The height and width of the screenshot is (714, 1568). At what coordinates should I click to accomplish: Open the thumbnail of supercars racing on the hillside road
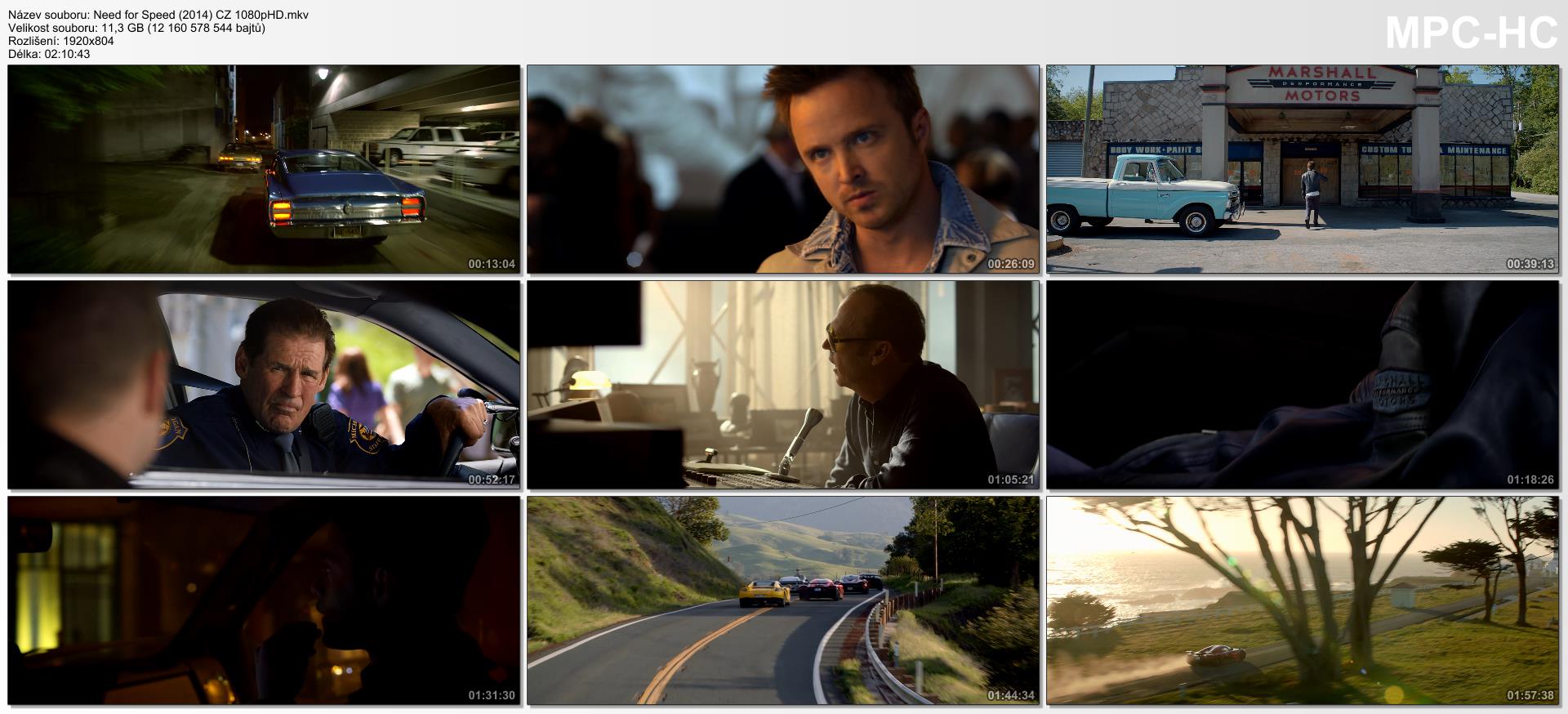[x=782, y=600]
